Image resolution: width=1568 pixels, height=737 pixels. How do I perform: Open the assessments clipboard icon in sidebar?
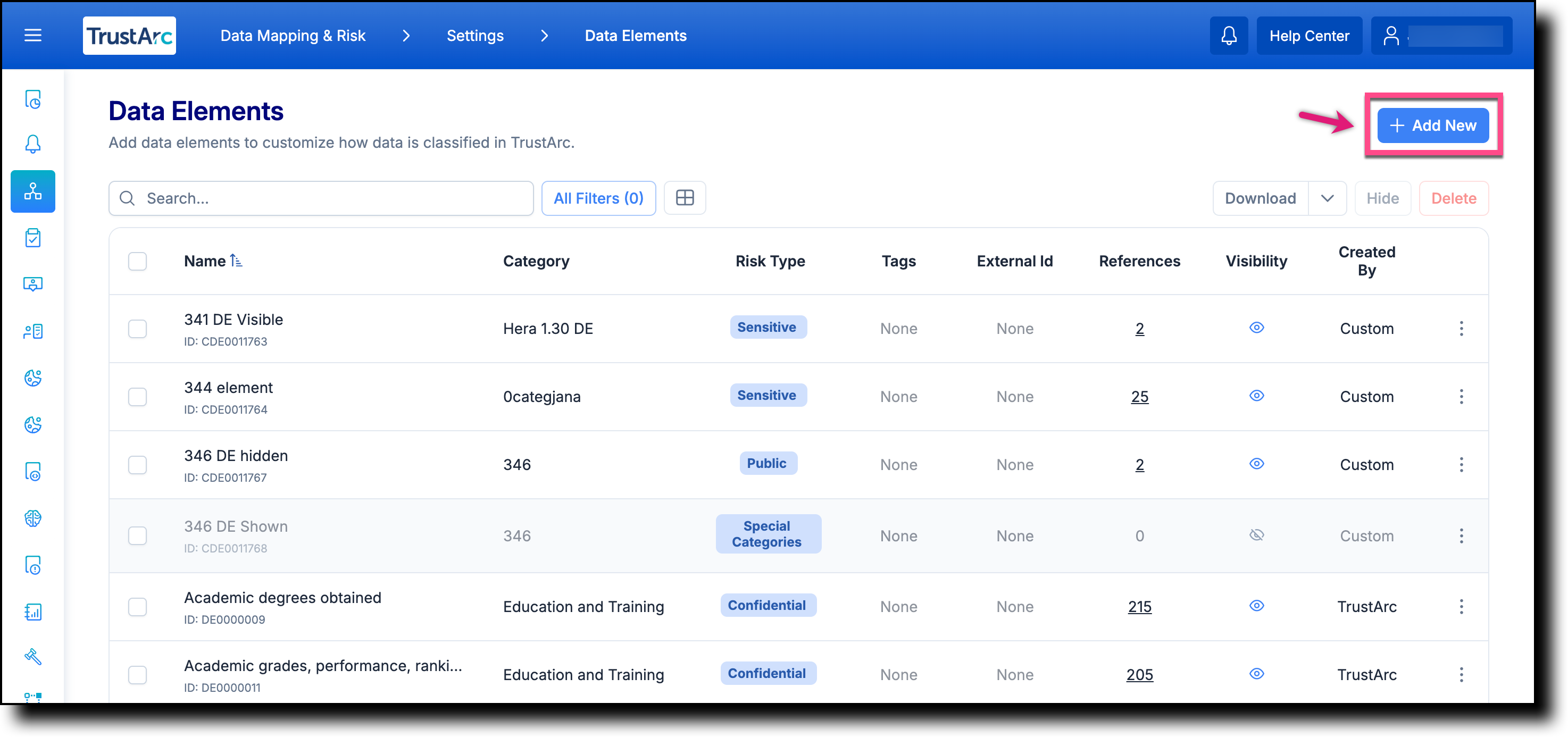(x=33, y=238)
